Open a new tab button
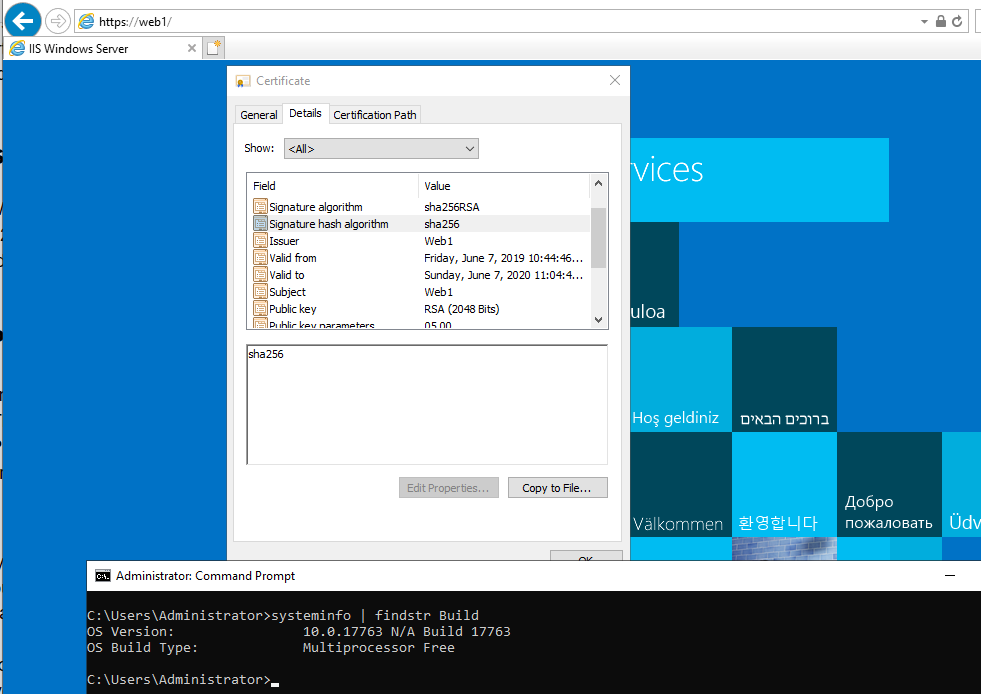The height and width of the screenshot is (694, 981). click(214, 48)
